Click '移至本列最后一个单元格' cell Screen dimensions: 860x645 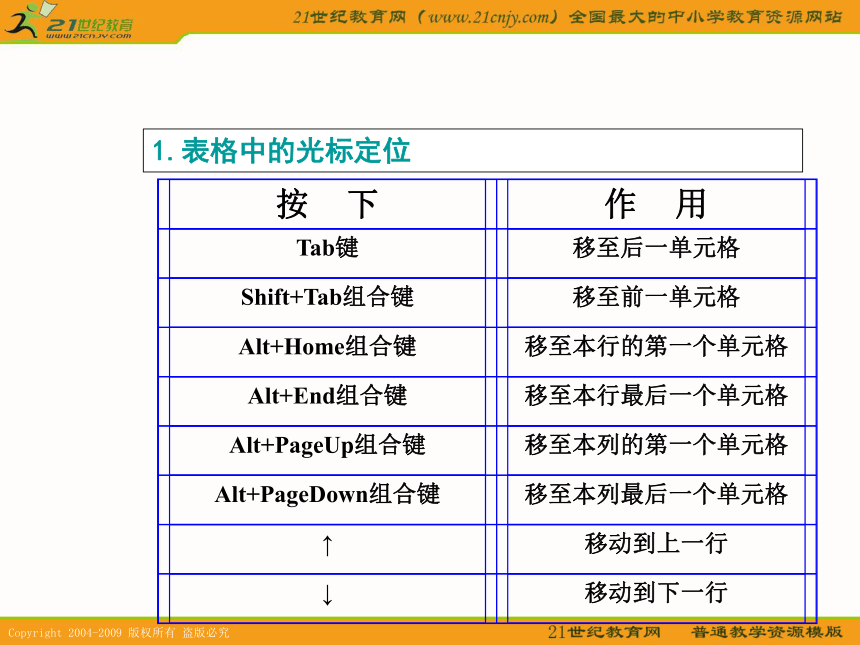click(x=656, y=500)
